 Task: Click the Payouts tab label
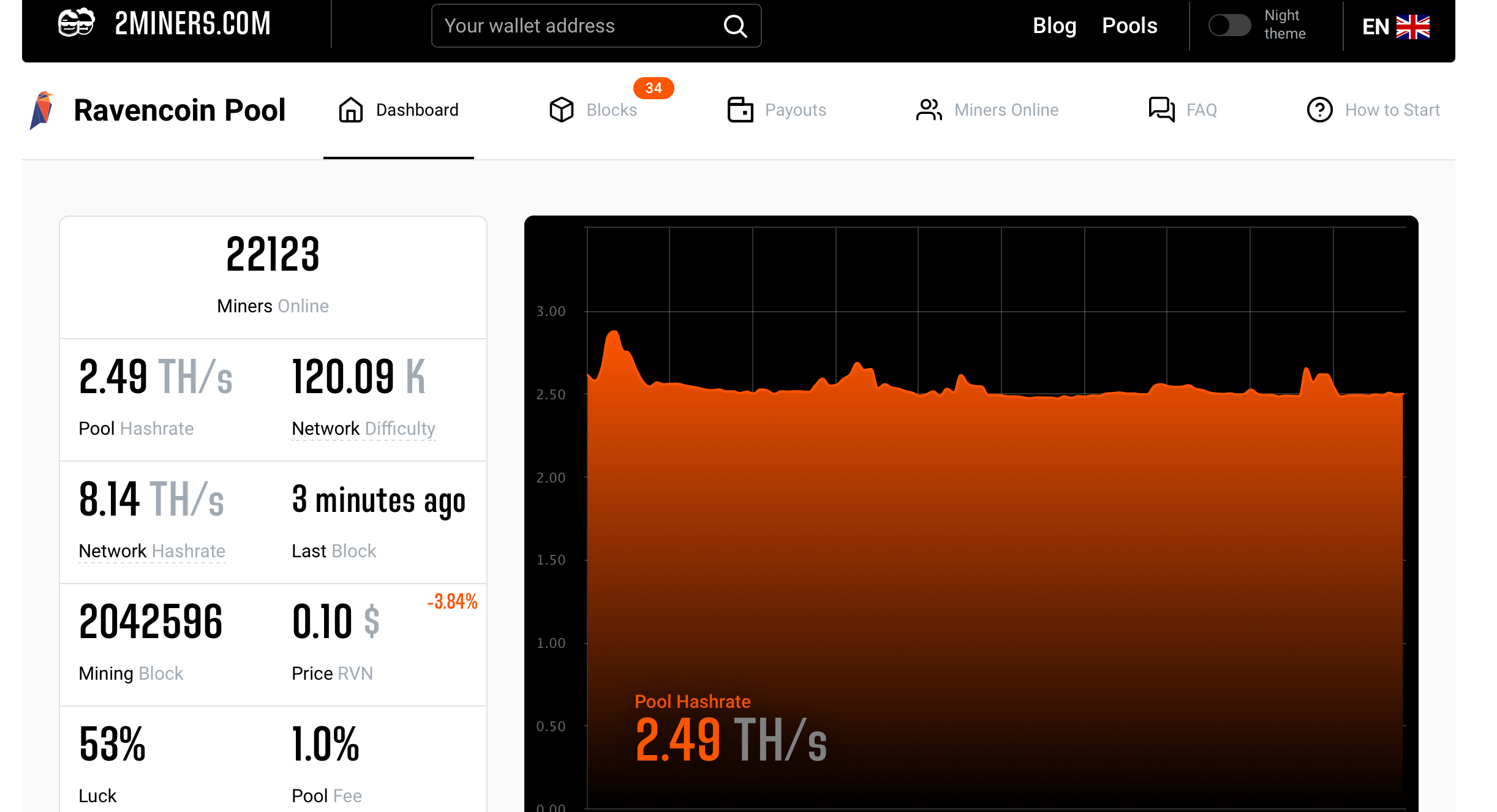coord(795,110)
